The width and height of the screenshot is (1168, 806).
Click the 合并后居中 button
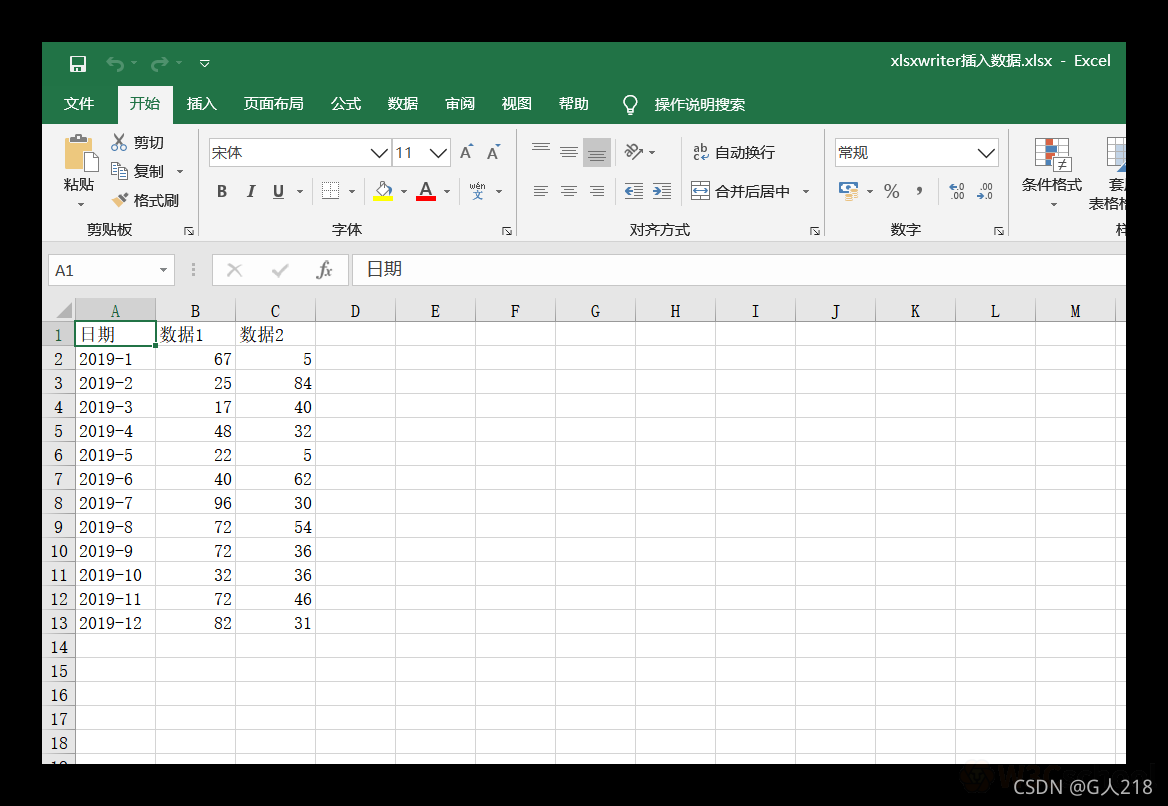pos(740,191)
